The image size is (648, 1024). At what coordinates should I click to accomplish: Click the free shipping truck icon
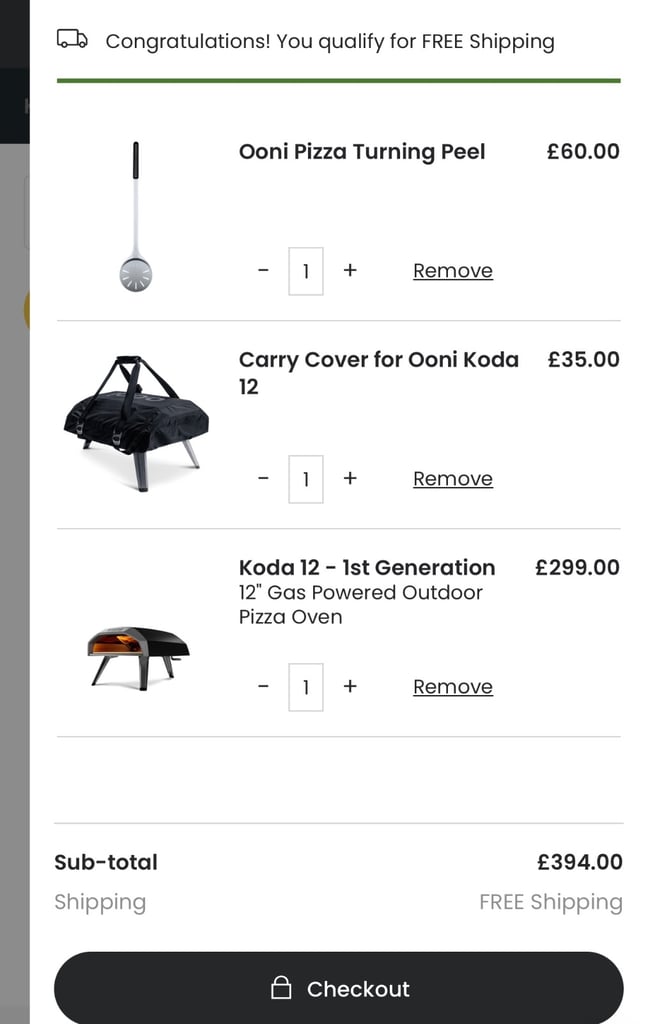point(73,39)
